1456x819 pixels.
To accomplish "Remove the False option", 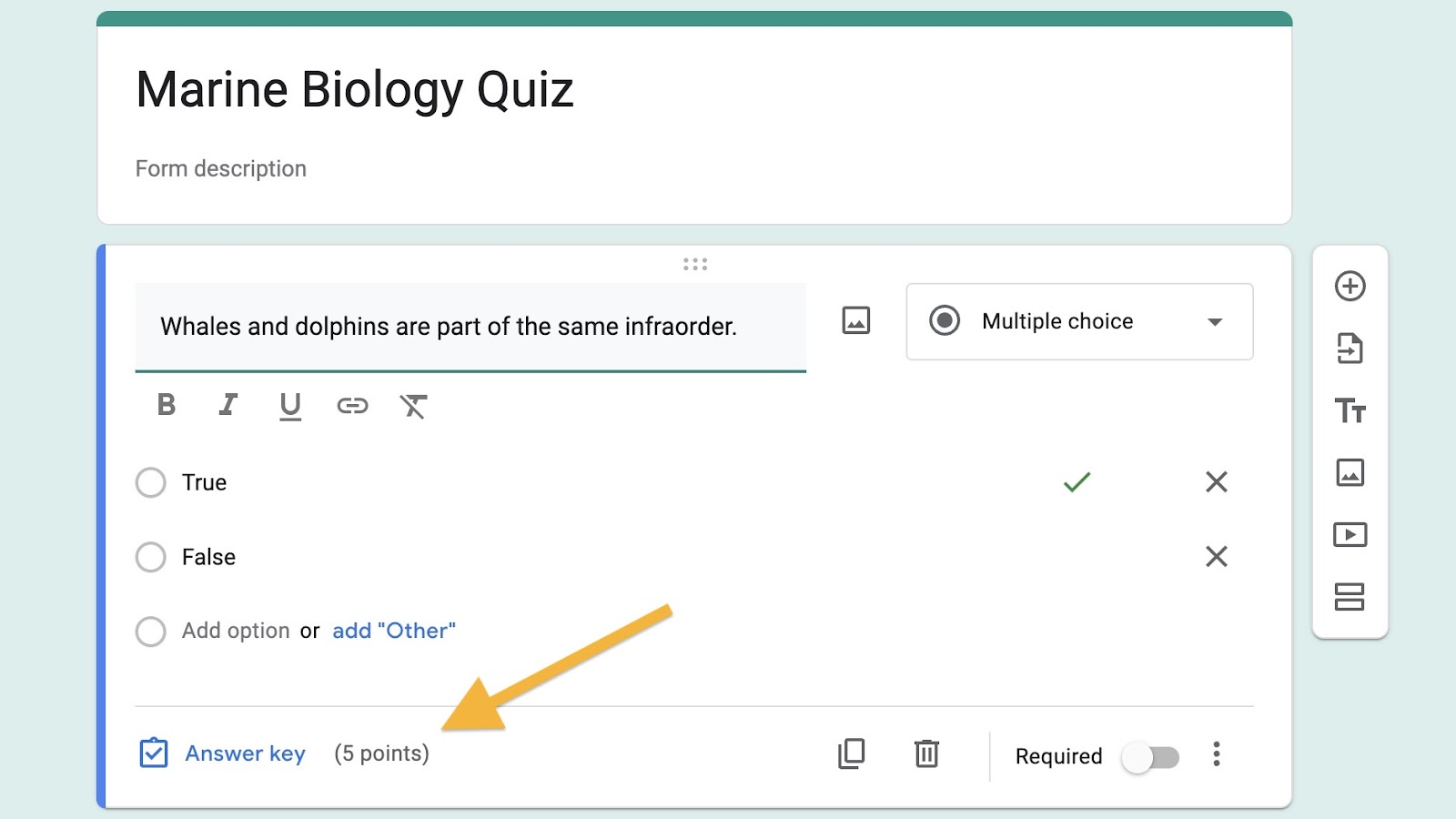I will (1217, 557).
